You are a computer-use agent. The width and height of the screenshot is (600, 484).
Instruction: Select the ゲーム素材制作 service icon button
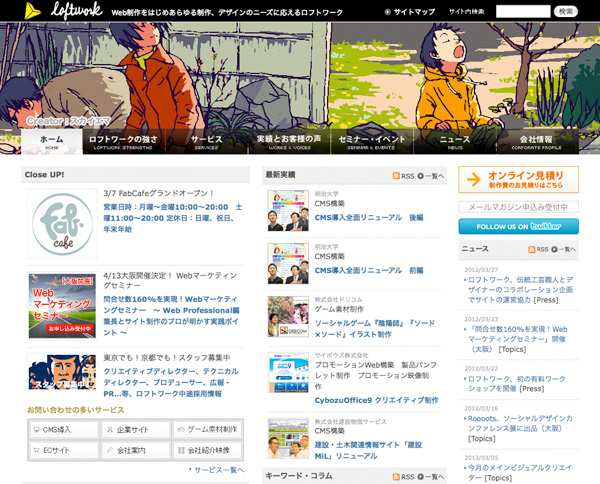206,429
